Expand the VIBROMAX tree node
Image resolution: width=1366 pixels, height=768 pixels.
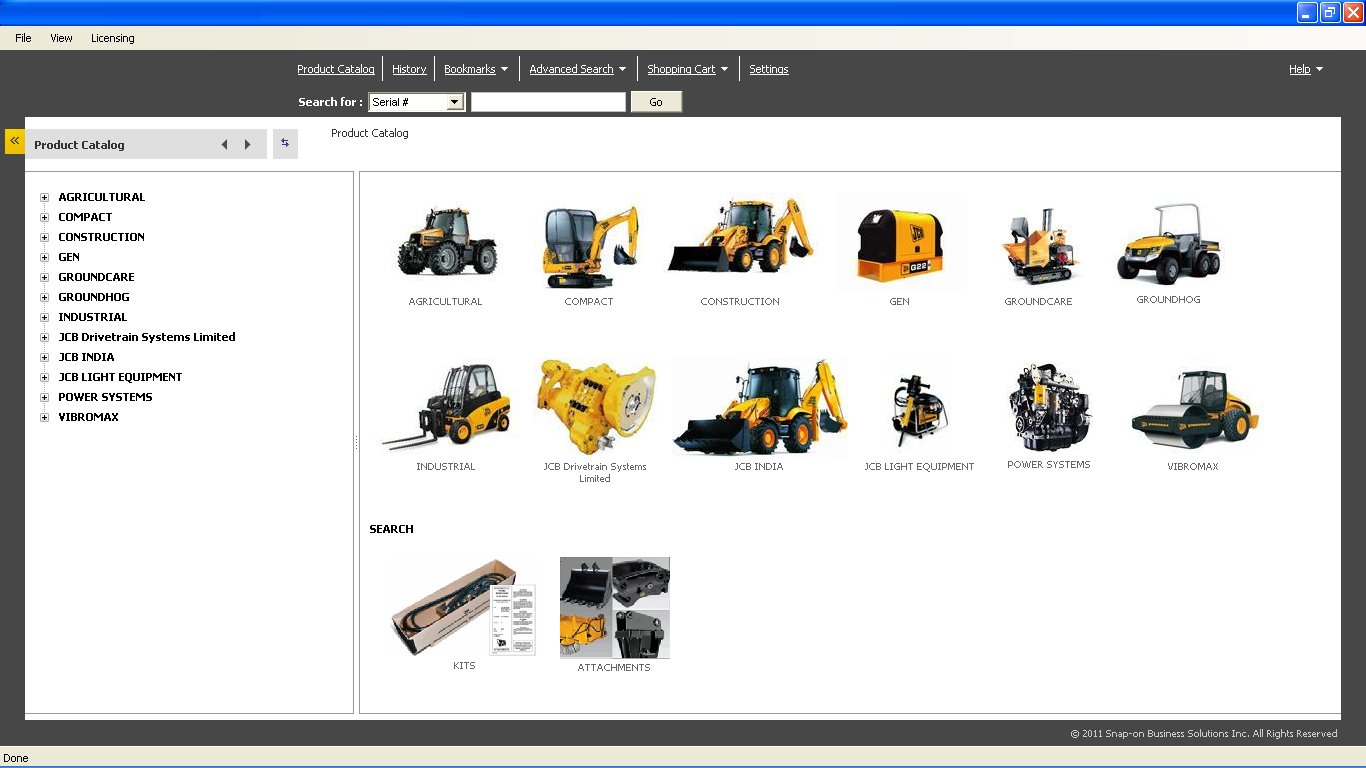44,417
